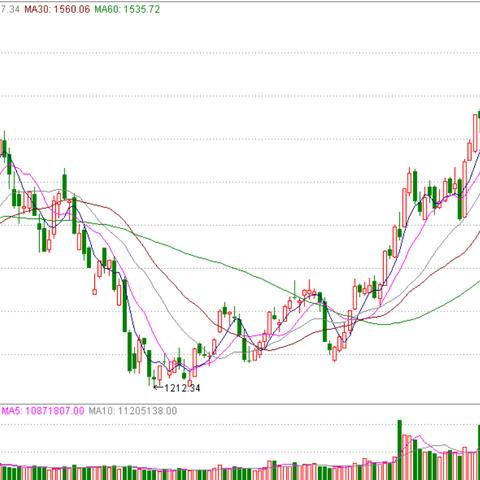Click the partial 7.34 value at top-left

click(10, 9)
